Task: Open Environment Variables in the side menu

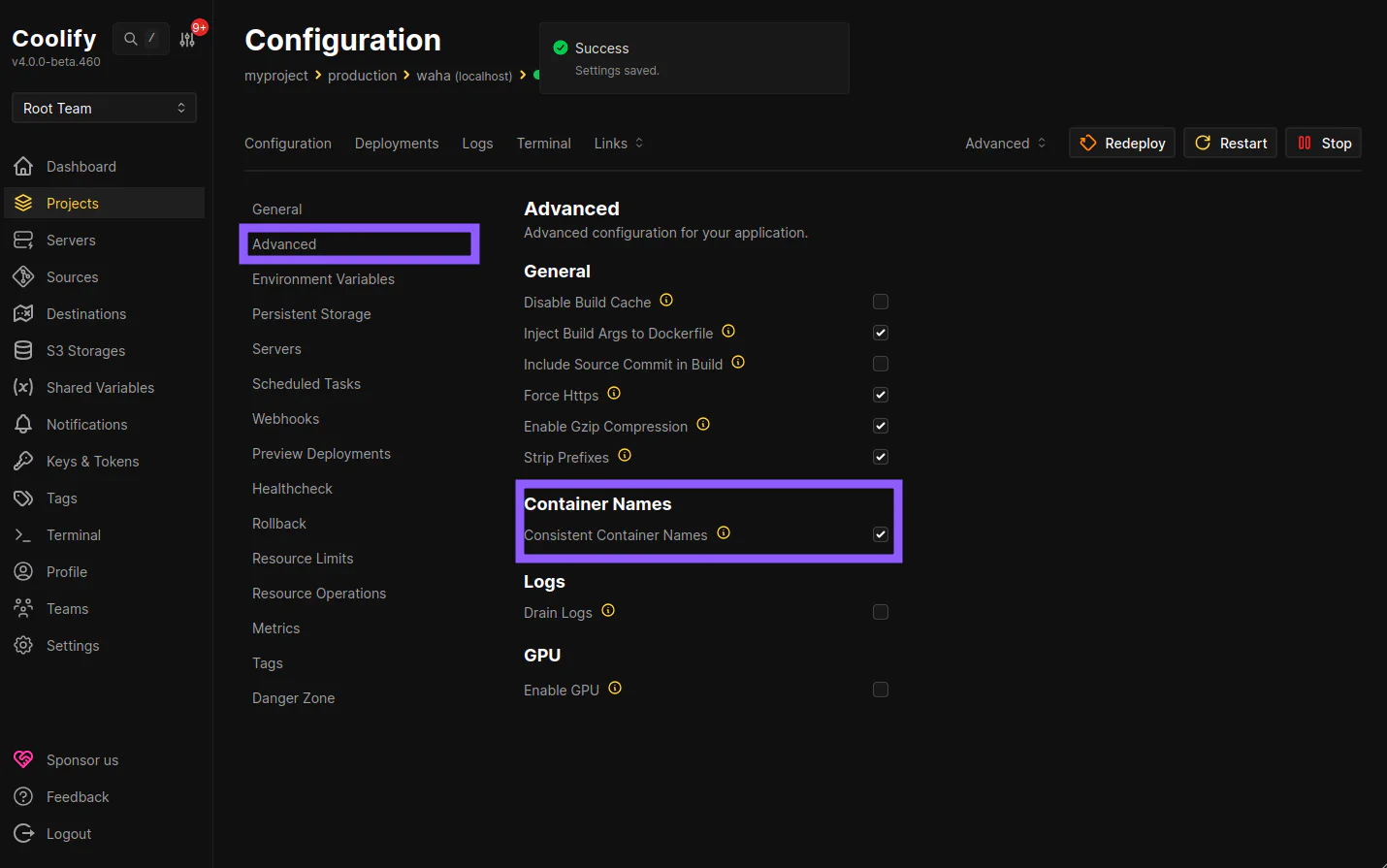Action: pyautogui.click(x=323, y=279)
